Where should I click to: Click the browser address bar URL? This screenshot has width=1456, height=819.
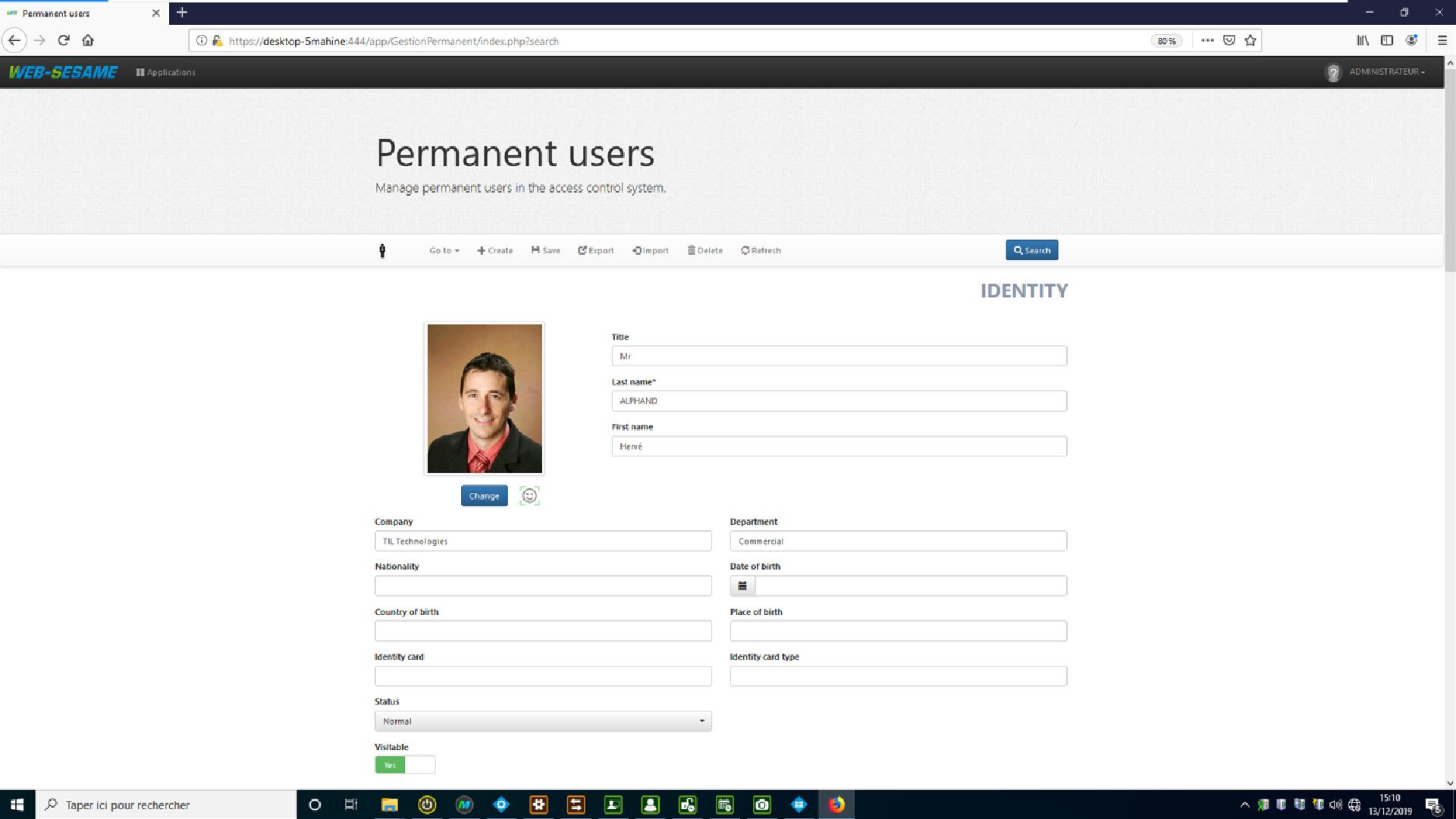point(394,41)
